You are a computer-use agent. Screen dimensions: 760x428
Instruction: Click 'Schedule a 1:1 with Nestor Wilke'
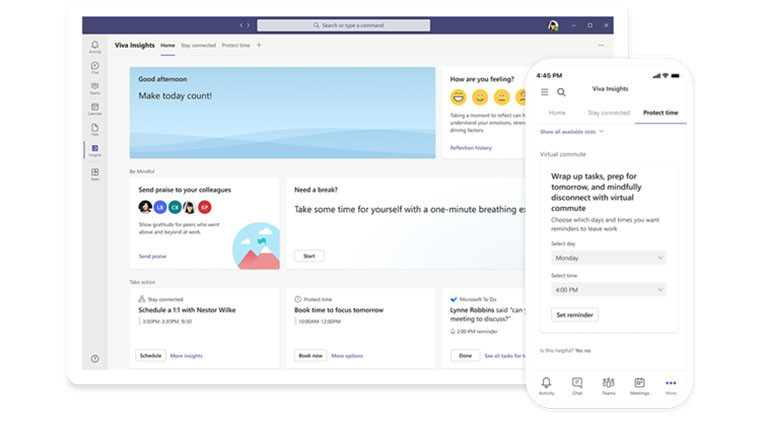187,310
